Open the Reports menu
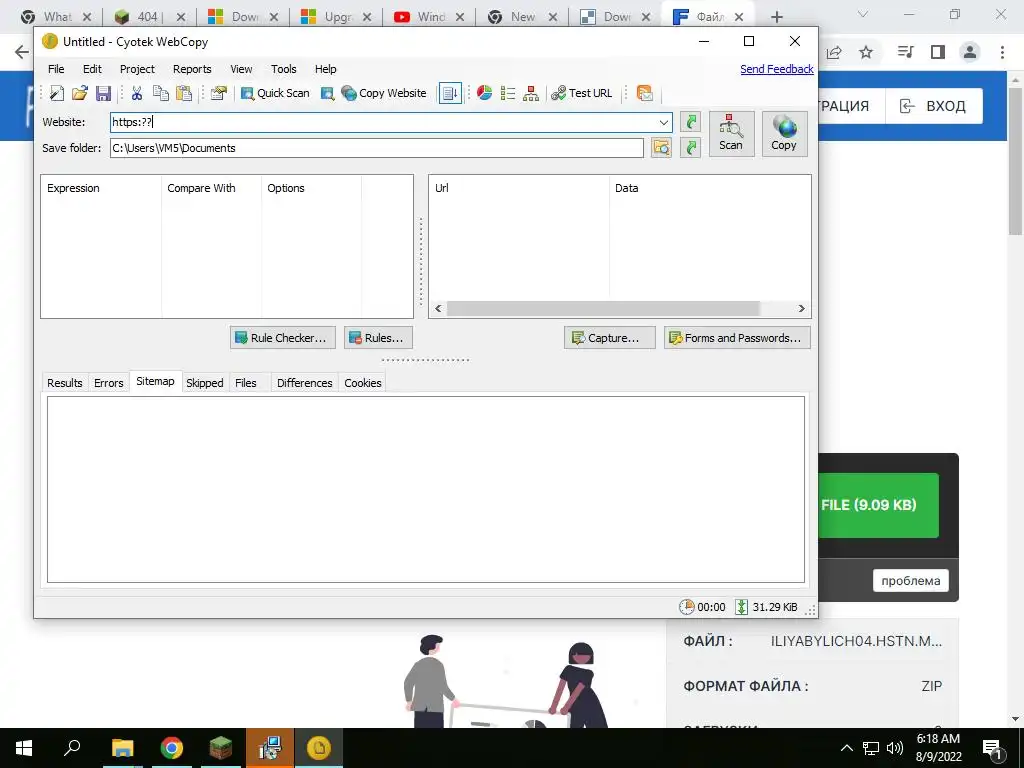1024x768 pixels. [x=192, y=69]
